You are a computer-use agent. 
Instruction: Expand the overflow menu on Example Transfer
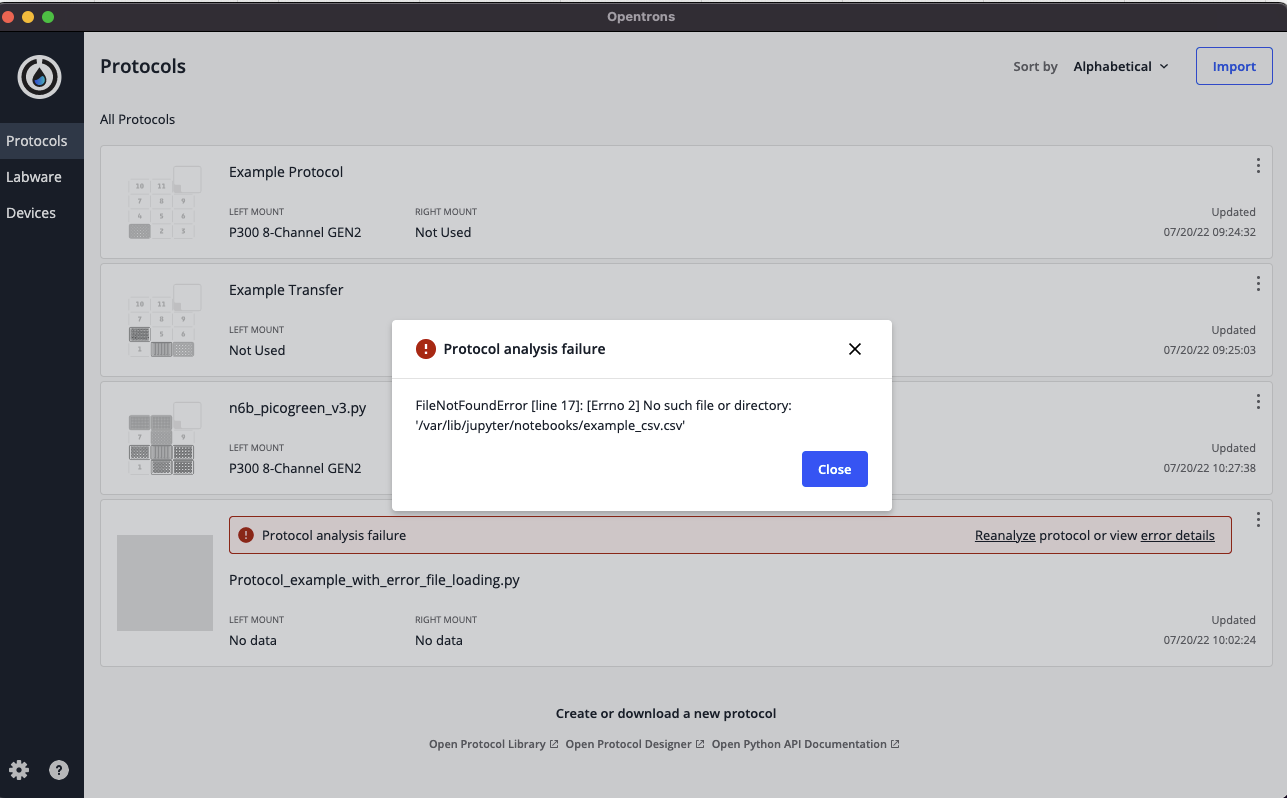point(1258,284)
